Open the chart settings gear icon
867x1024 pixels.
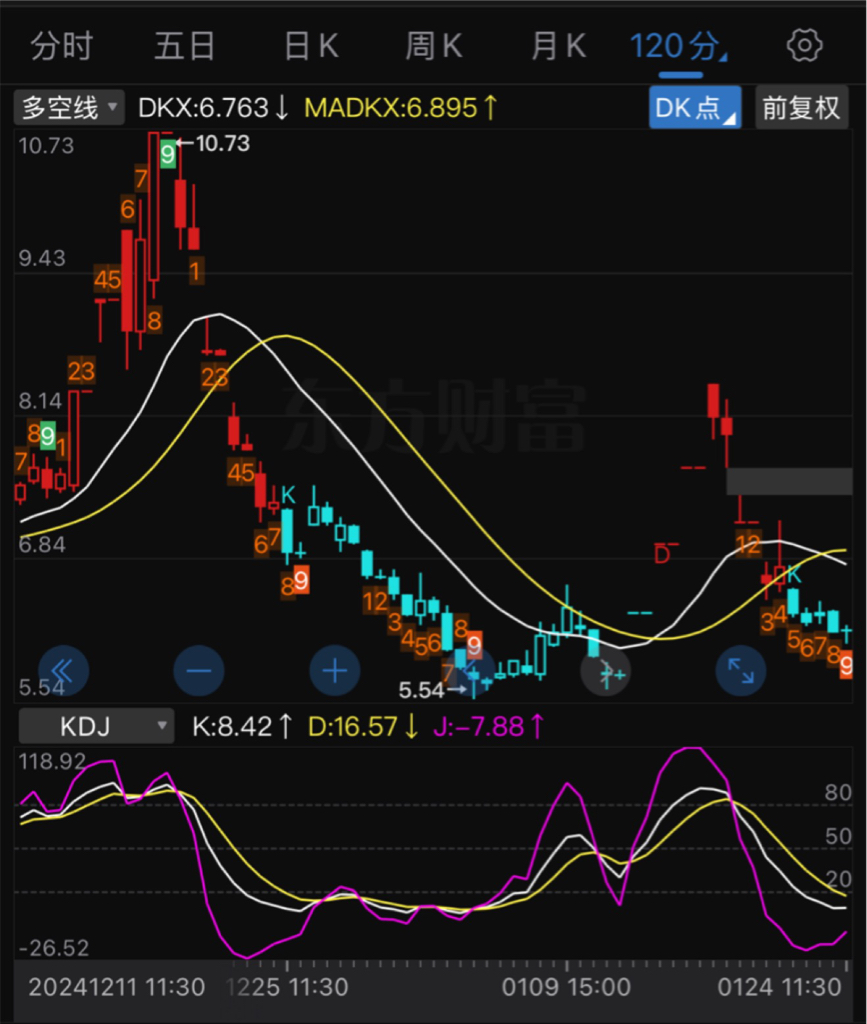click(804, 46)
